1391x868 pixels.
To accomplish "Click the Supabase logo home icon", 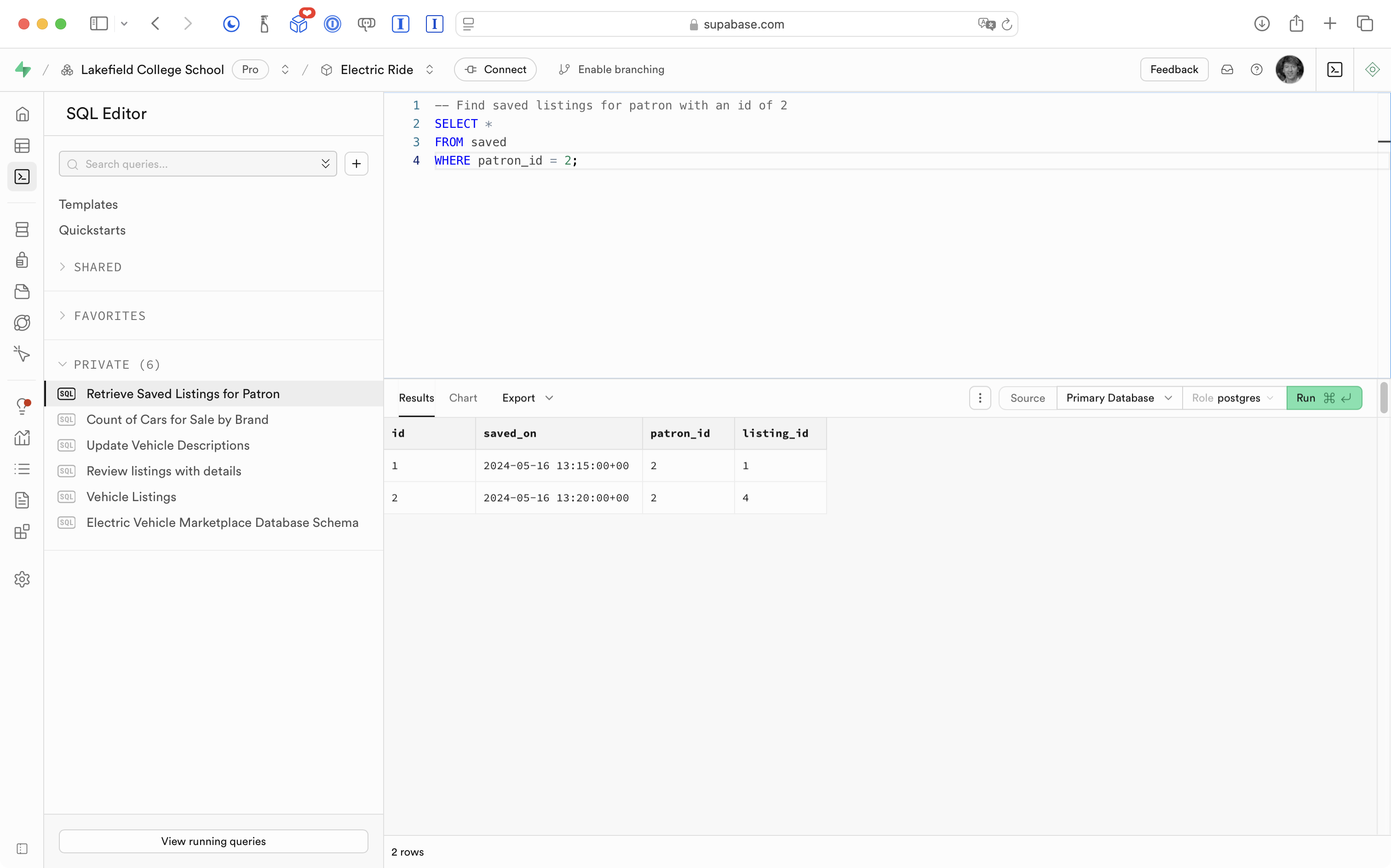I will click(x=23, y=69).
